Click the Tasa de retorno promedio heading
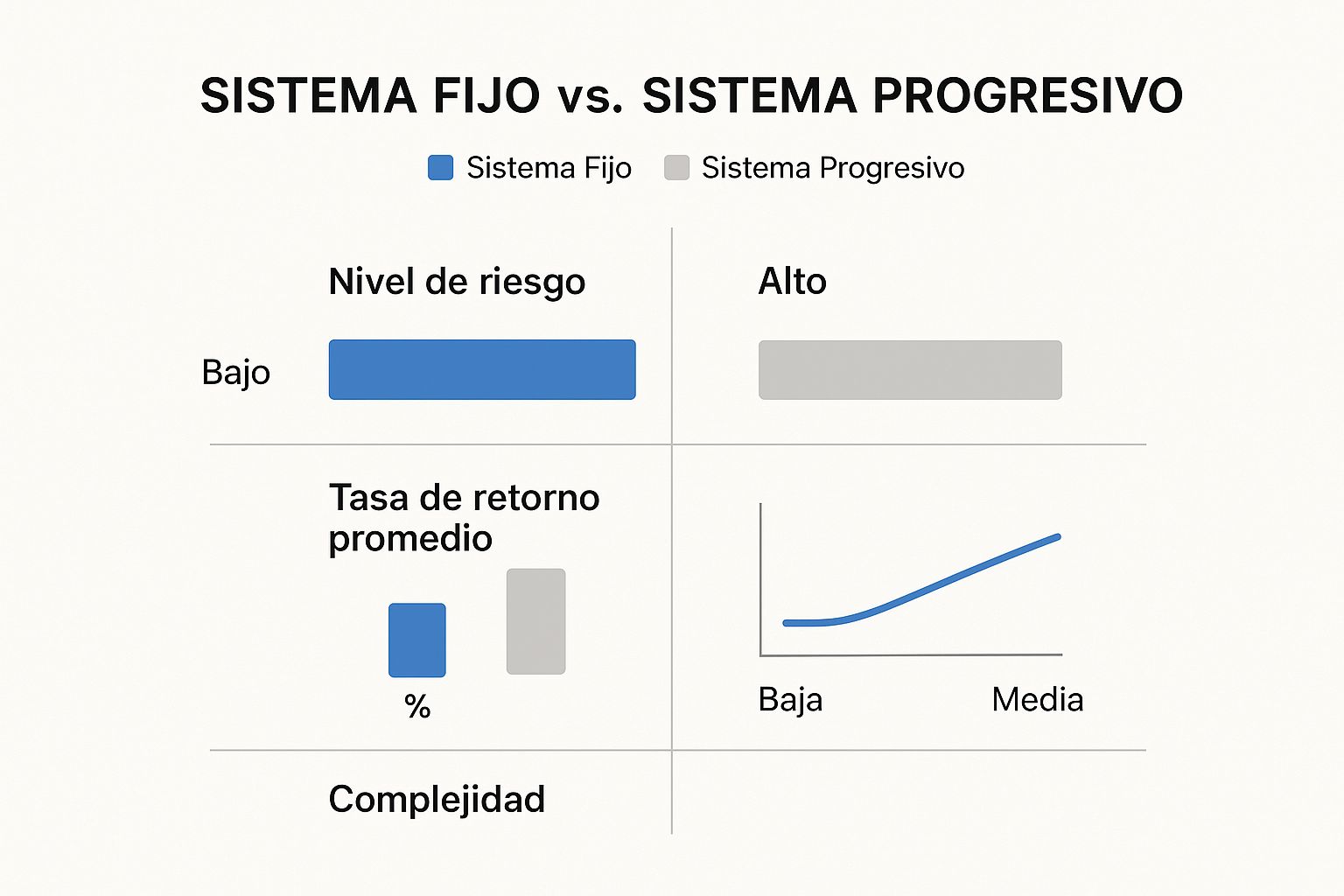The width and height of the screenshot is (1344, 896). coord(464,518)
